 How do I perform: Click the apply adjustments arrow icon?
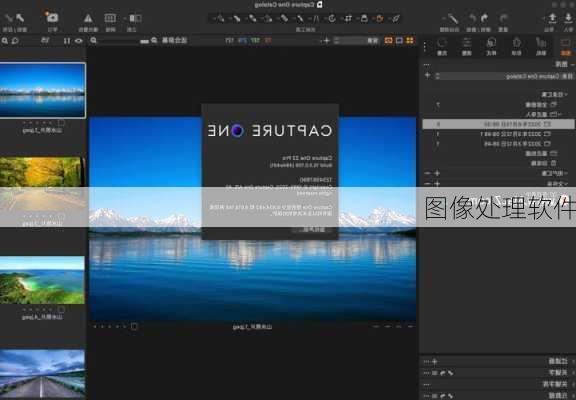(x=8, y=18)
